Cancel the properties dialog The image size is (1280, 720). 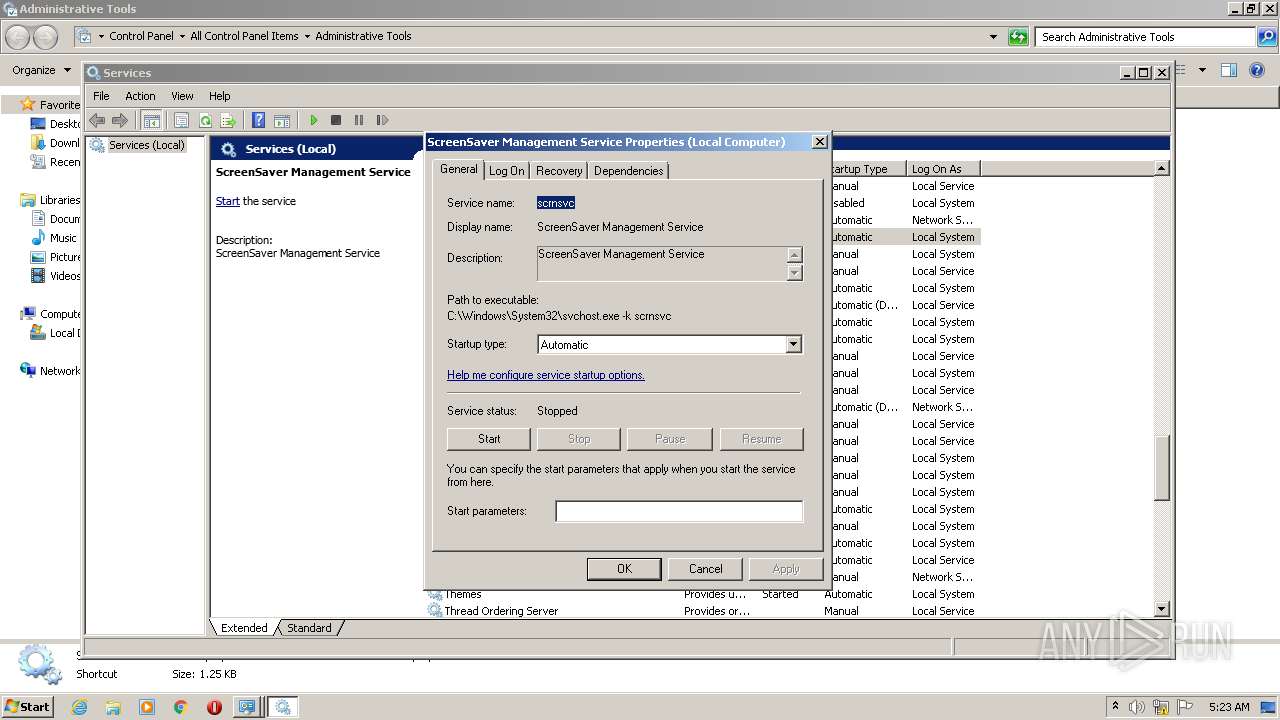(x=705, y=569)
